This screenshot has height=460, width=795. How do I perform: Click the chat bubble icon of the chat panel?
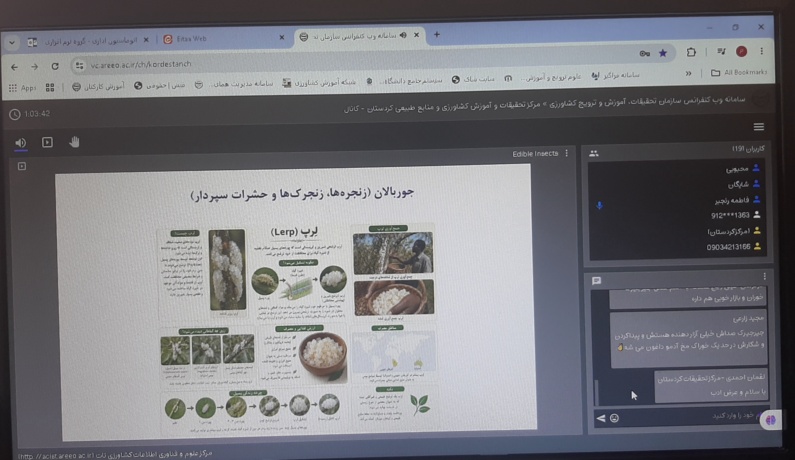(x=596, y=280)
